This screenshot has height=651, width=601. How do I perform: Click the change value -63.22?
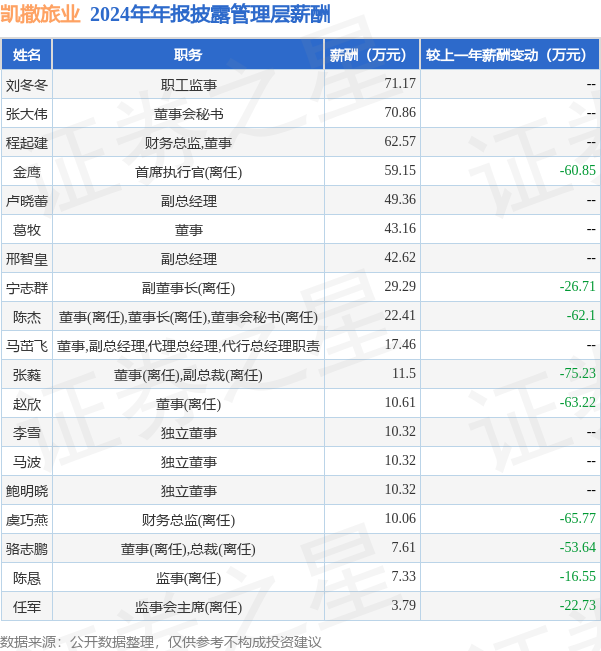(577, 402)
